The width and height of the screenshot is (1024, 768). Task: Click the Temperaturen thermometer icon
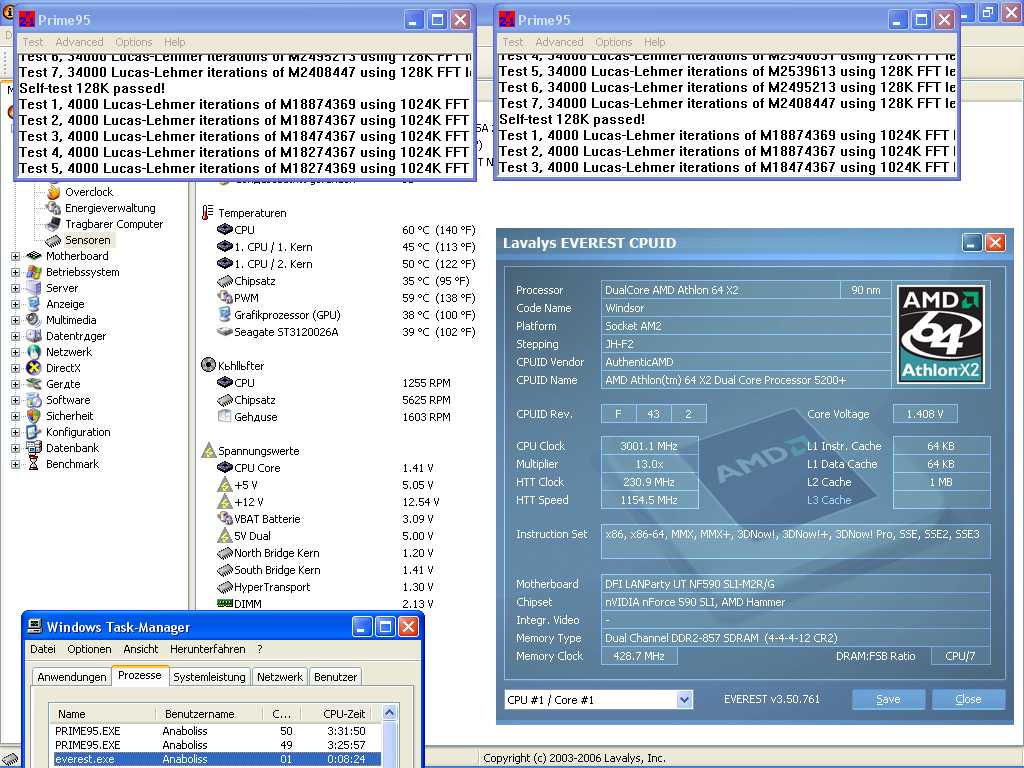click(x=208, y=213)
